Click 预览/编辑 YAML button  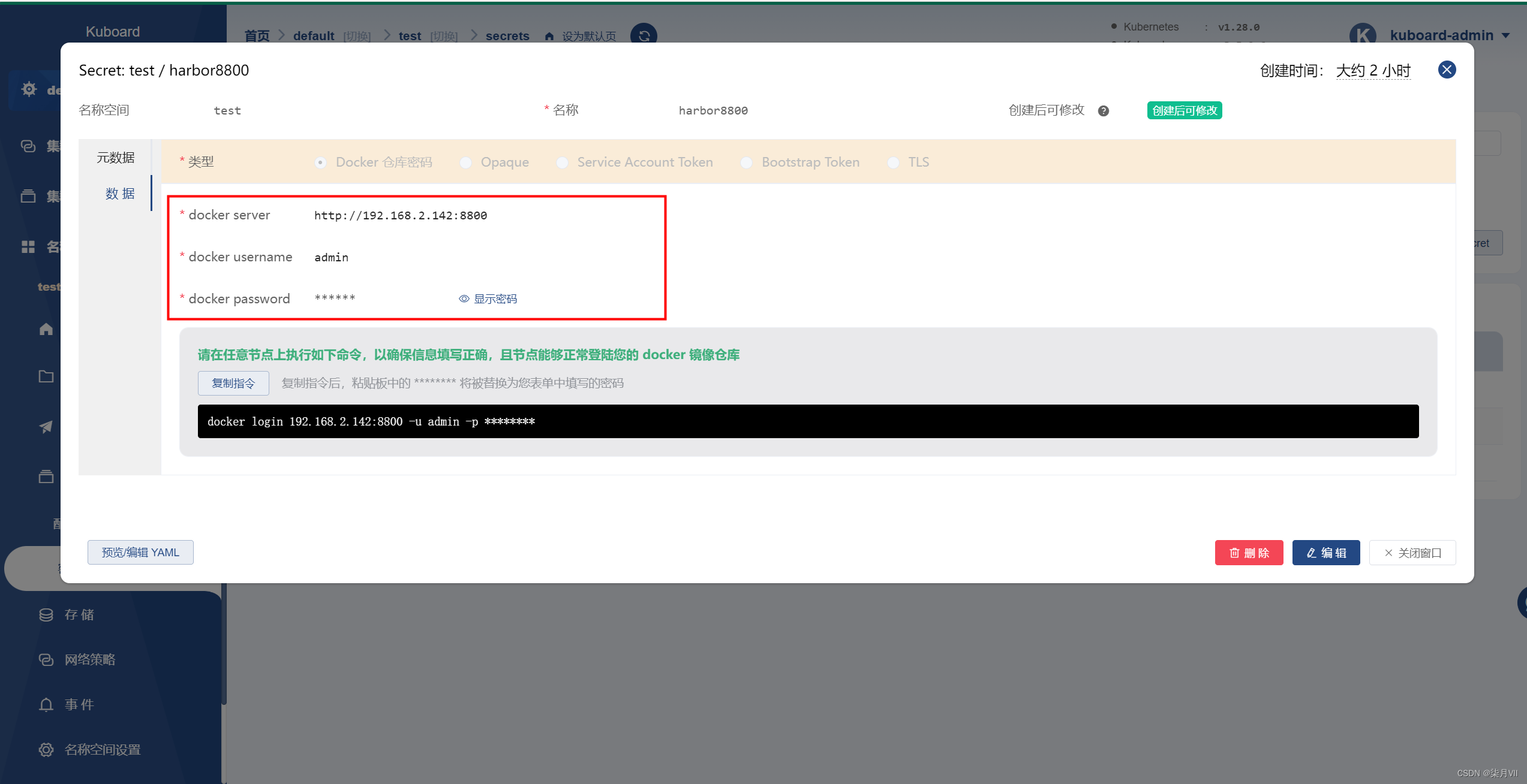click(x=139, y=552)
